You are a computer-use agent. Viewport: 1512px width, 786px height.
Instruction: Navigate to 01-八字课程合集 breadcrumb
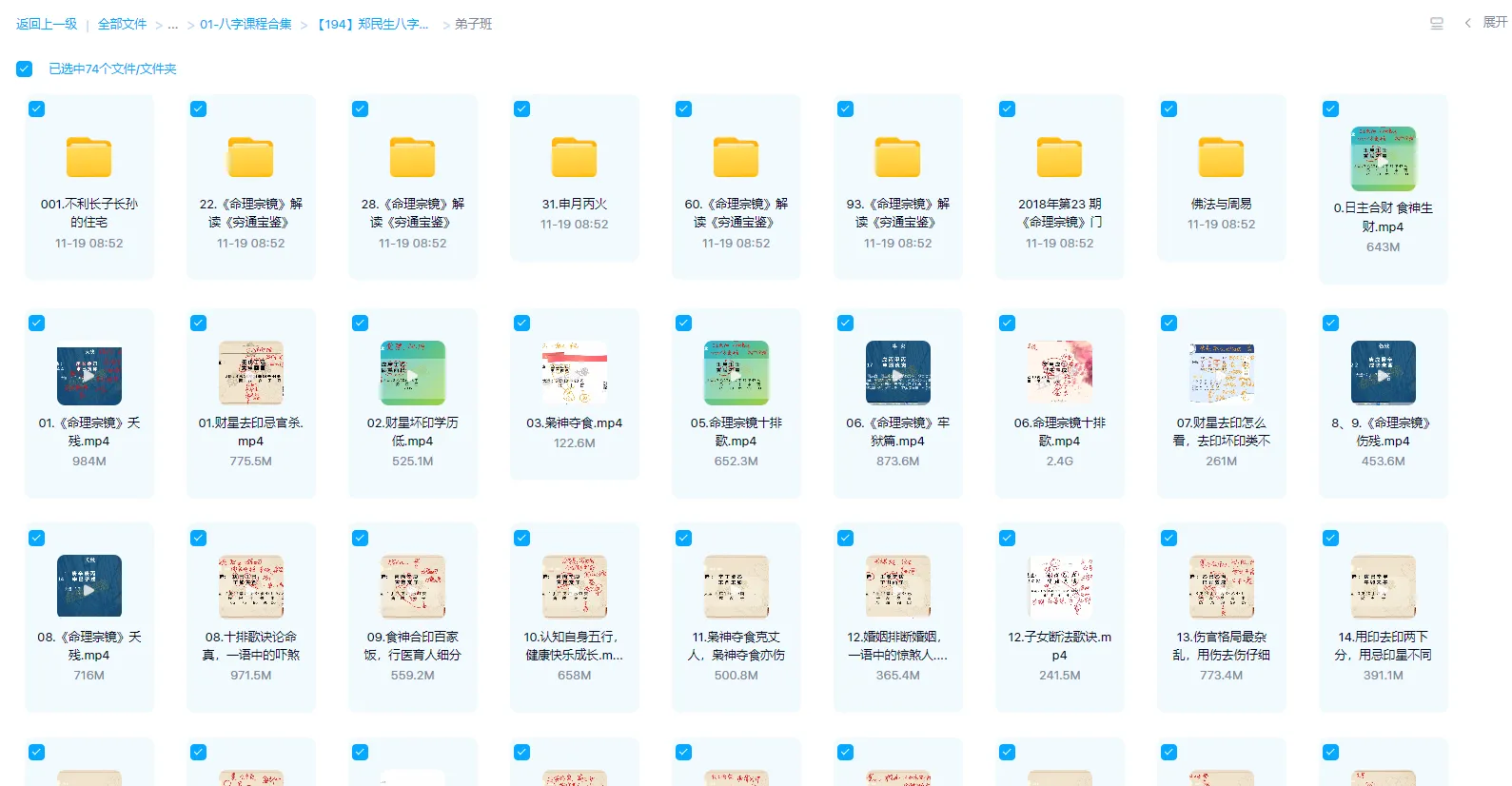coord(245,24)
